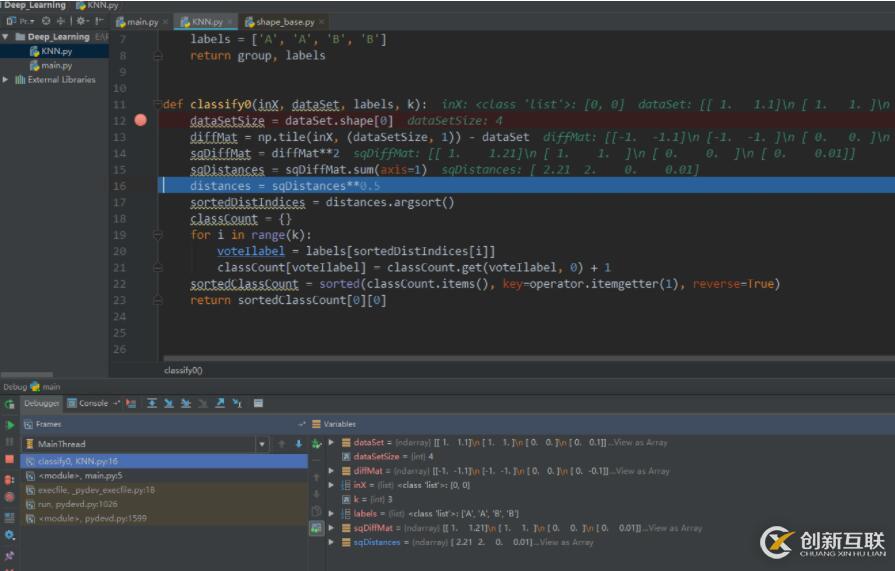This screenshot has width=895, height=571.
Task: Select the previous frame up arrow
Action: coord(282,444)
